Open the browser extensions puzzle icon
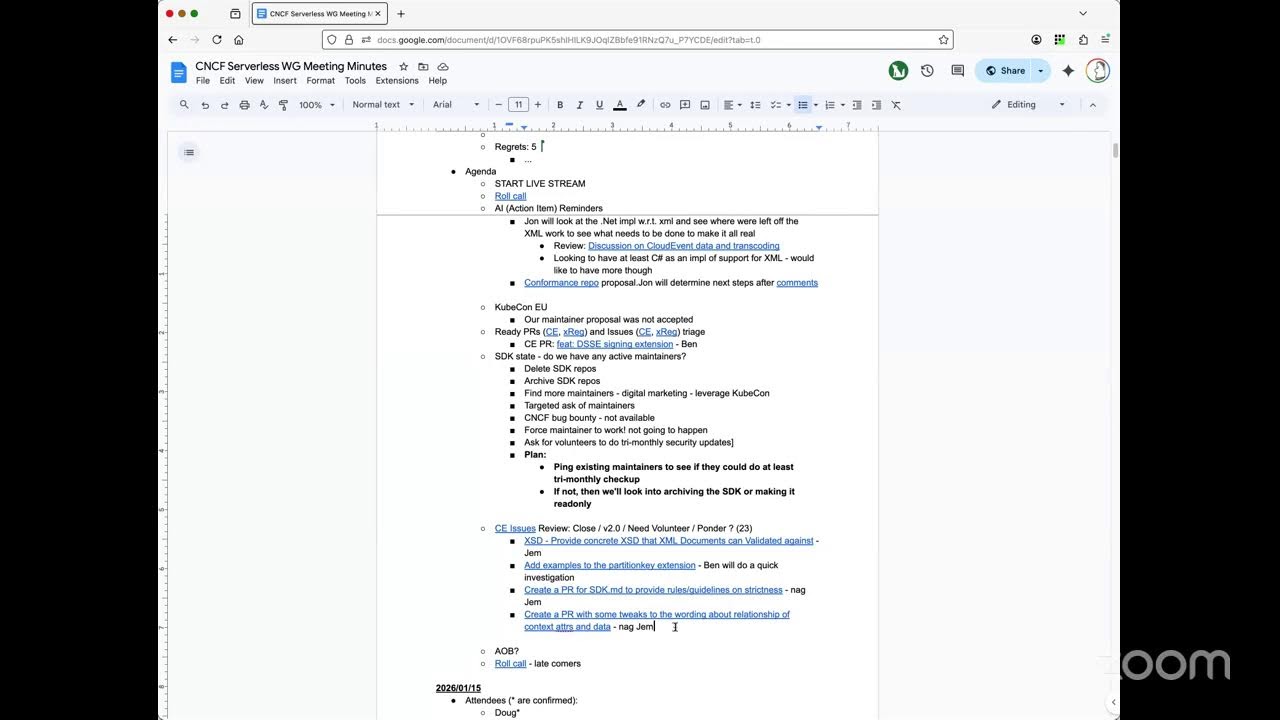The height and width of the screenshot is (720, 1280). [x=1083, y=40]
